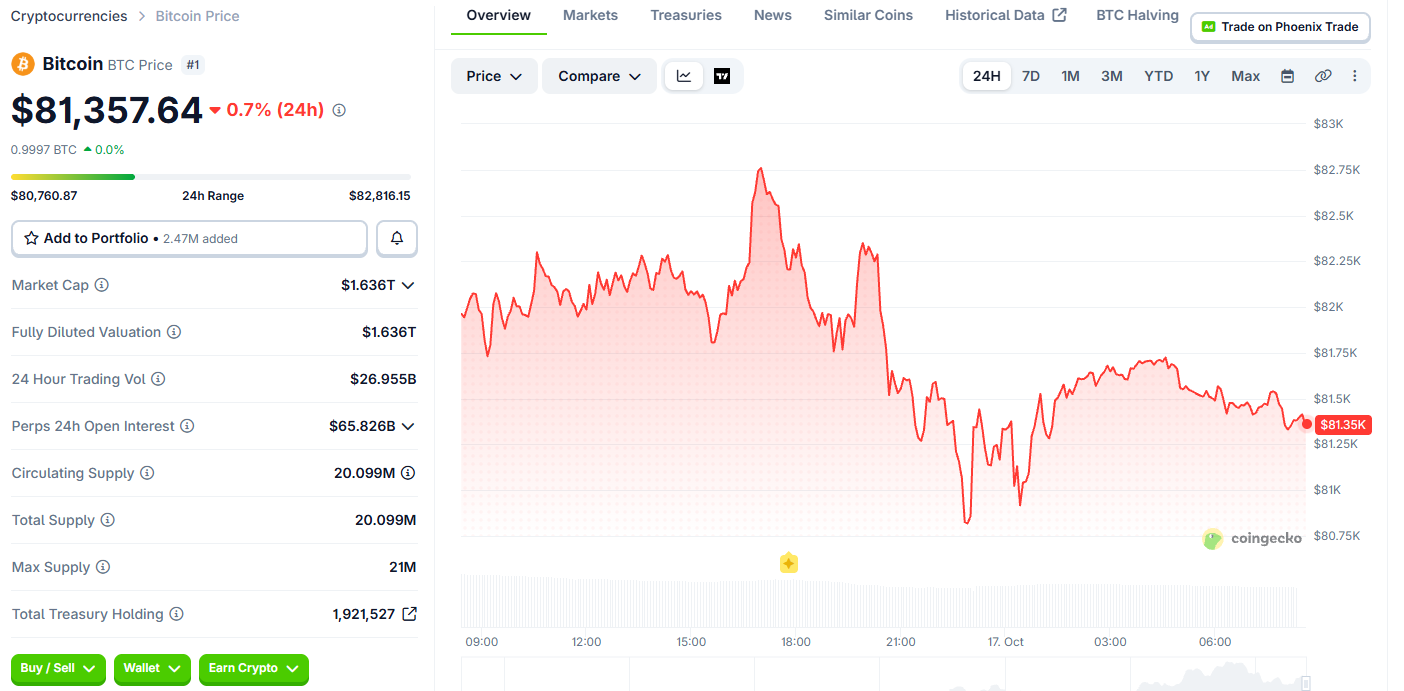
Task: Click the copy chart link icon
Action: click(1323, 76)
